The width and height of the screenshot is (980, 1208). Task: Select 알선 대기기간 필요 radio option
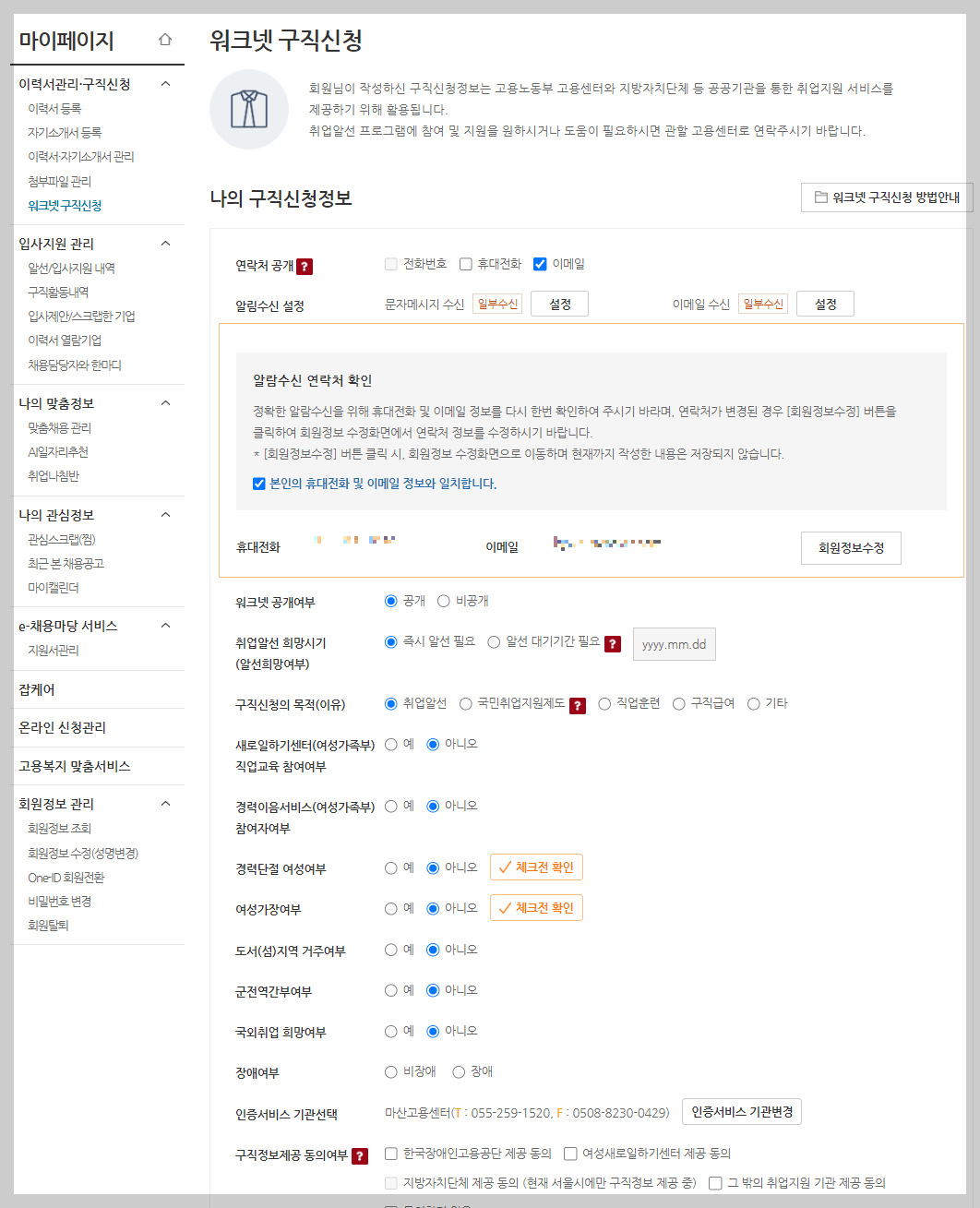[x=494, y=641]
